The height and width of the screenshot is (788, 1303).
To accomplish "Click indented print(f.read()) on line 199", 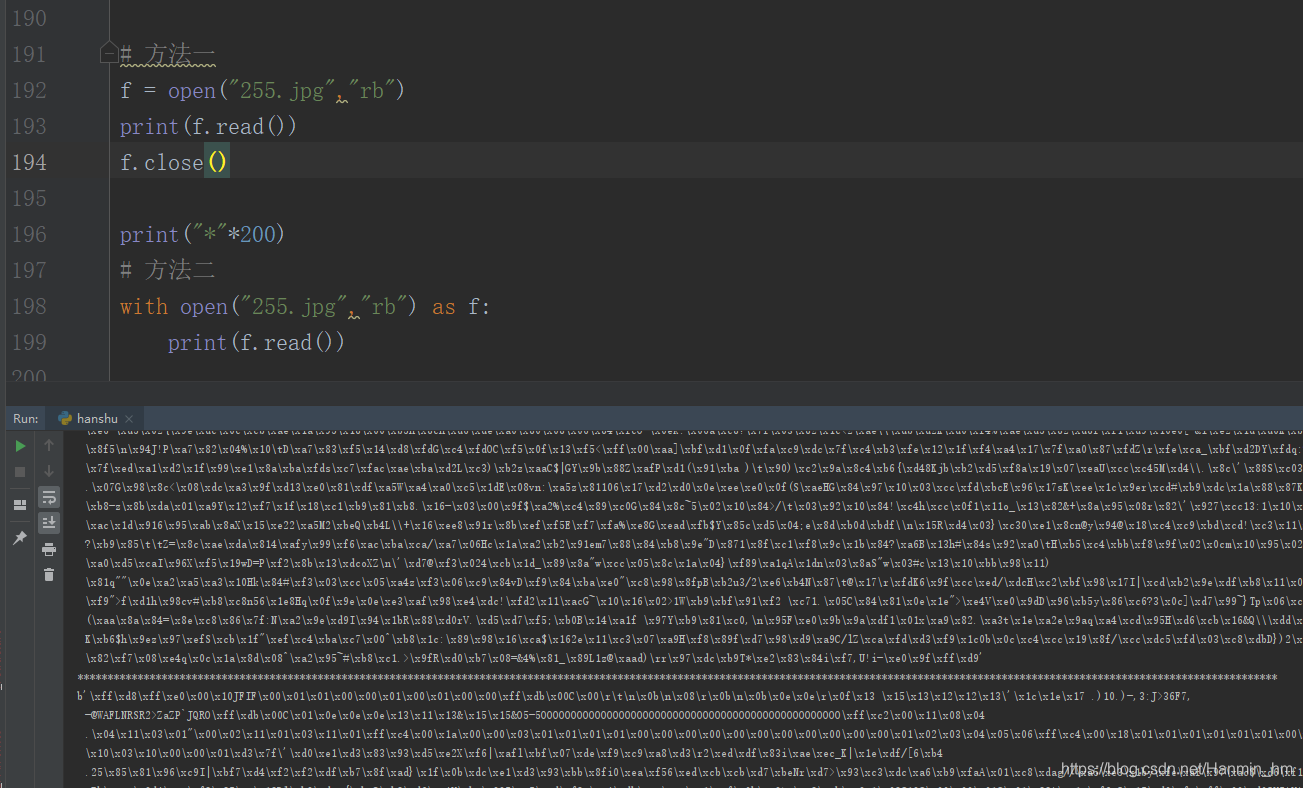I will [x=256, y=342].
